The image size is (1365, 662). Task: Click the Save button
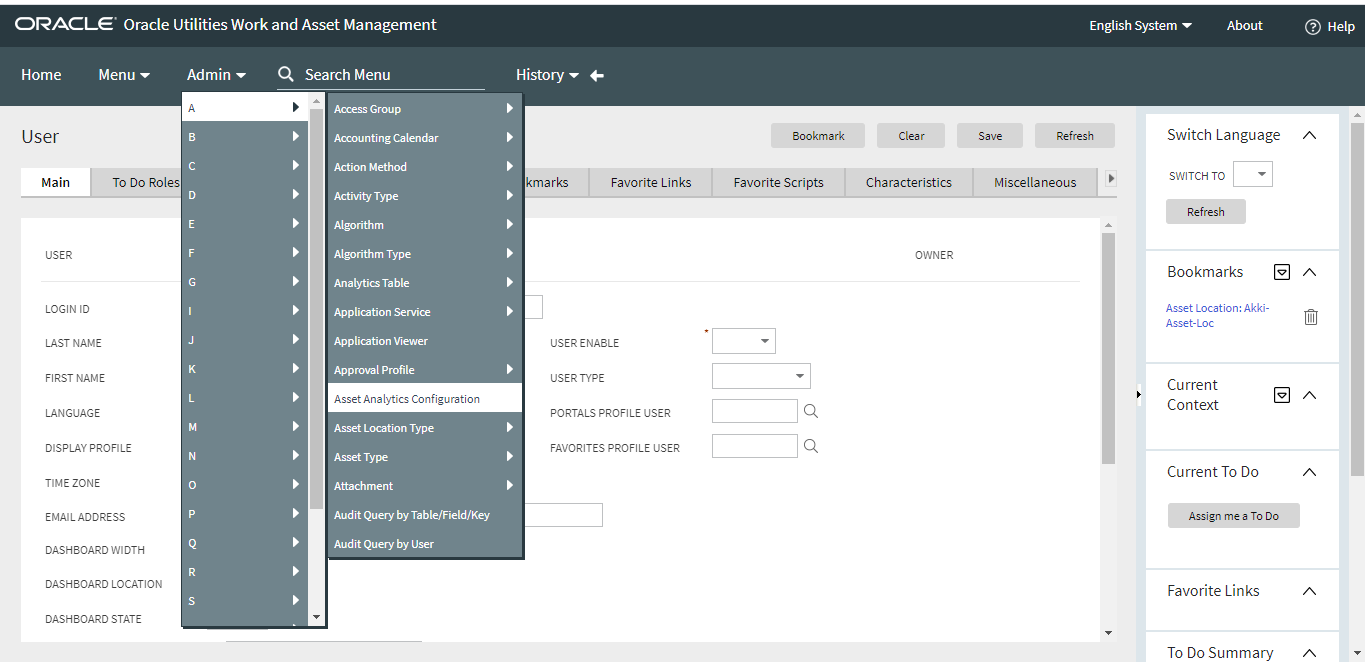click(x=989, y=135)
